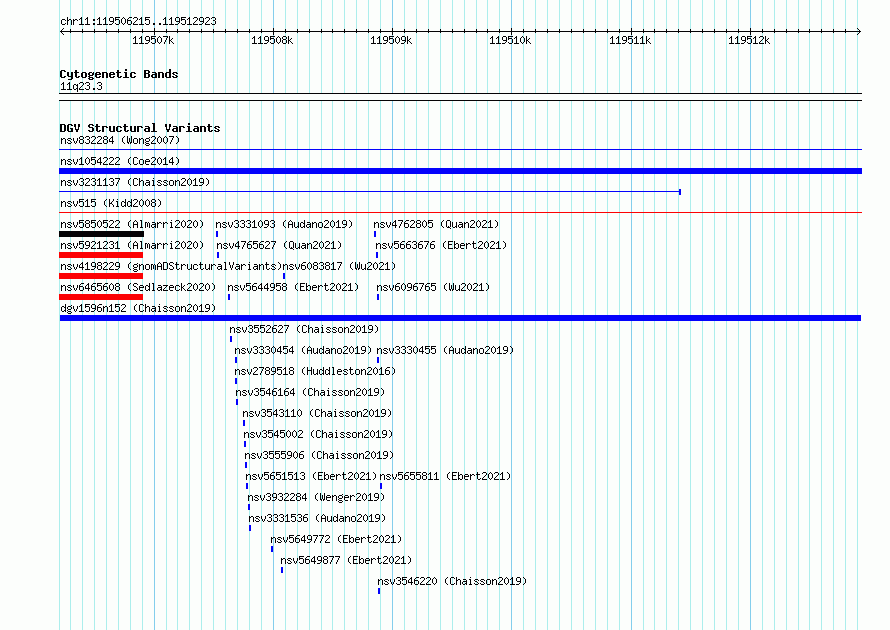Open variant nsv3231137 (Chaisson2019)

[135, 182]
